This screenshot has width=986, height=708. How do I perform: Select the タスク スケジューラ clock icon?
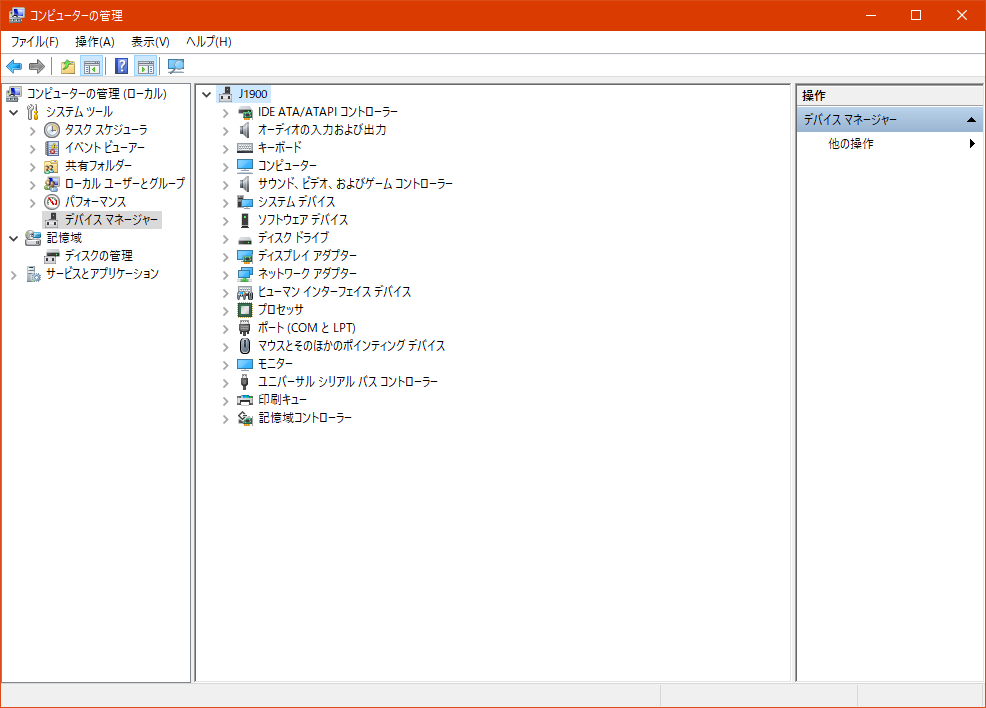(52, 130)
